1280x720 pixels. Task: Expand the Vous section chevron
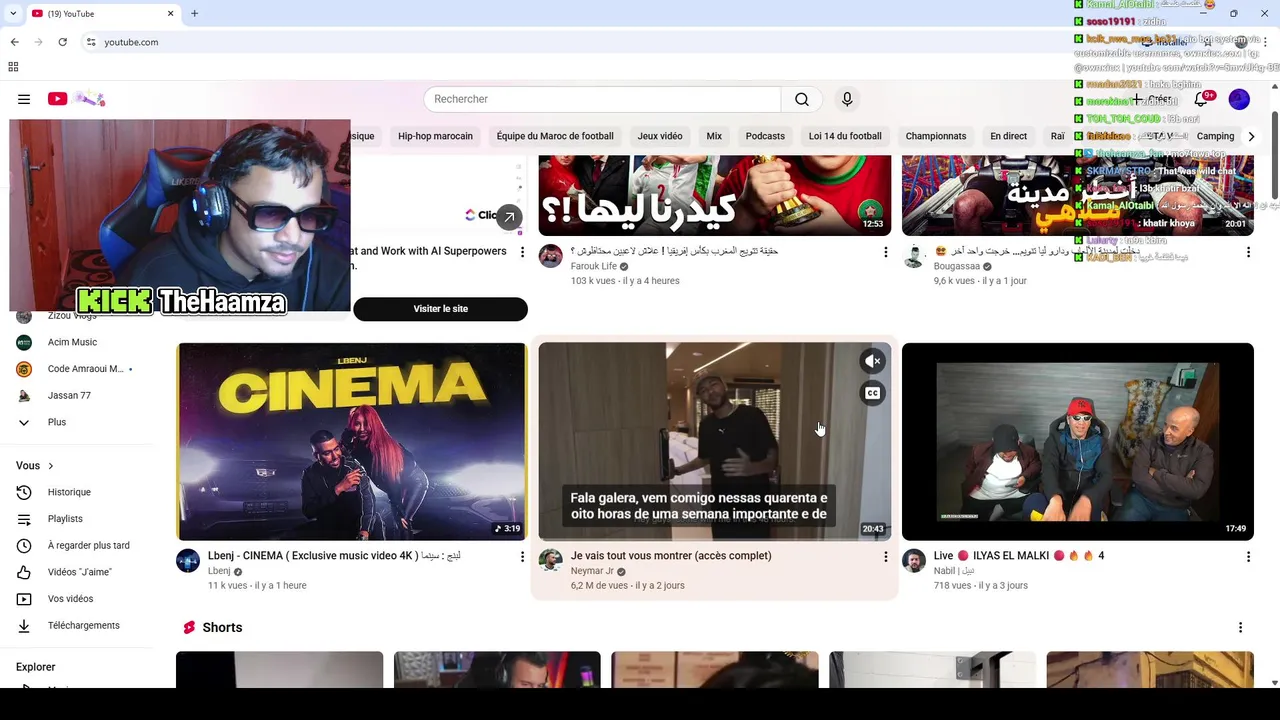(x=50, y=466)
